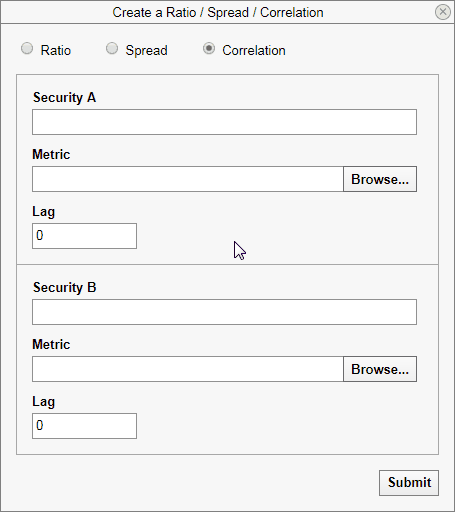
Task: Close the Ratio / Spread / Correlation dialog
Action: point(443,12)
